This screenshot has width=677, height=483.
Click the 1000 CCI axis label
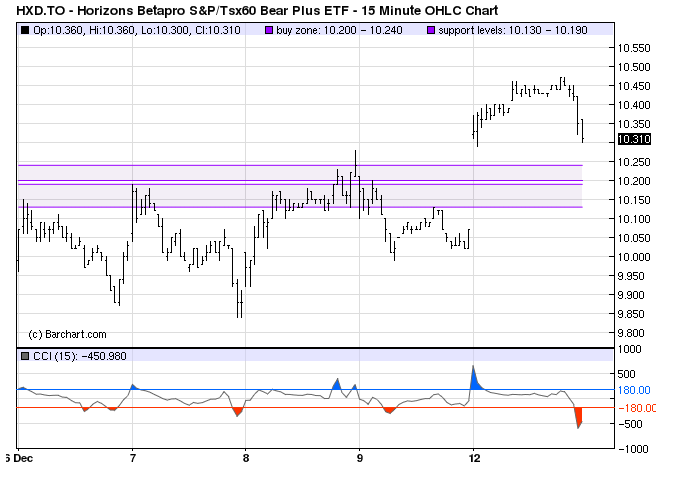pos(630,349)
